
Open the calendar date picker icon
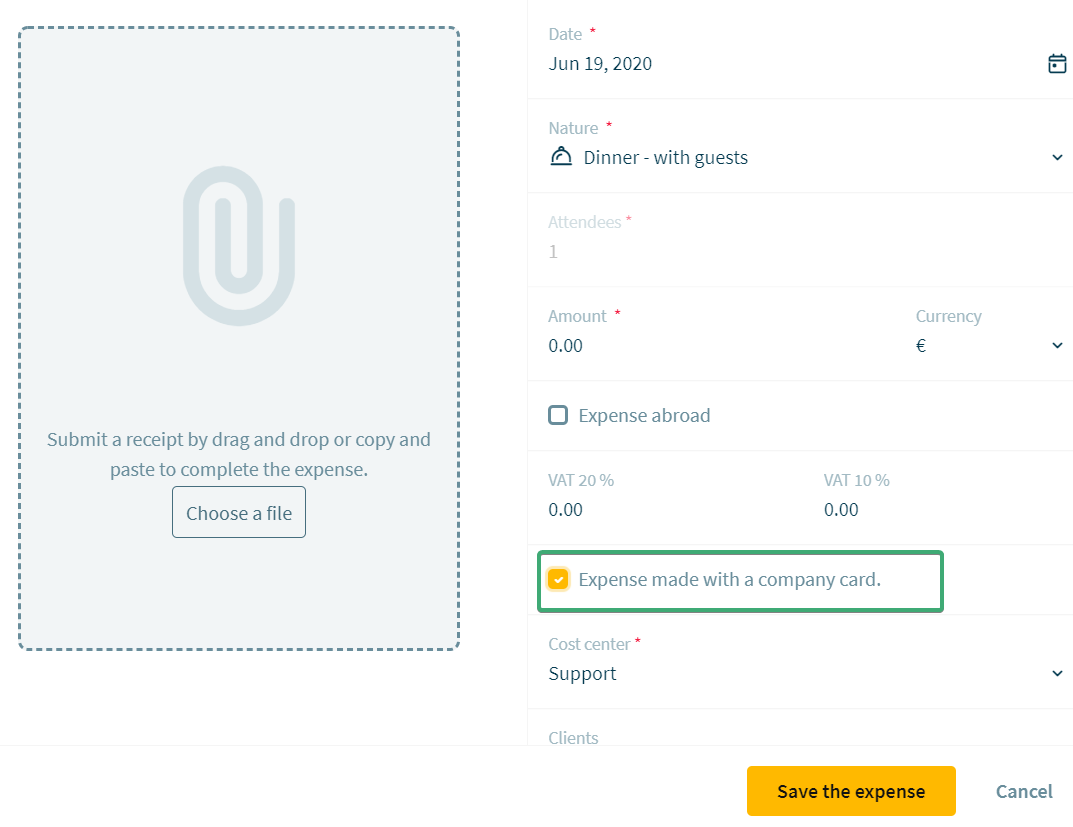(x=1057, y=64)
